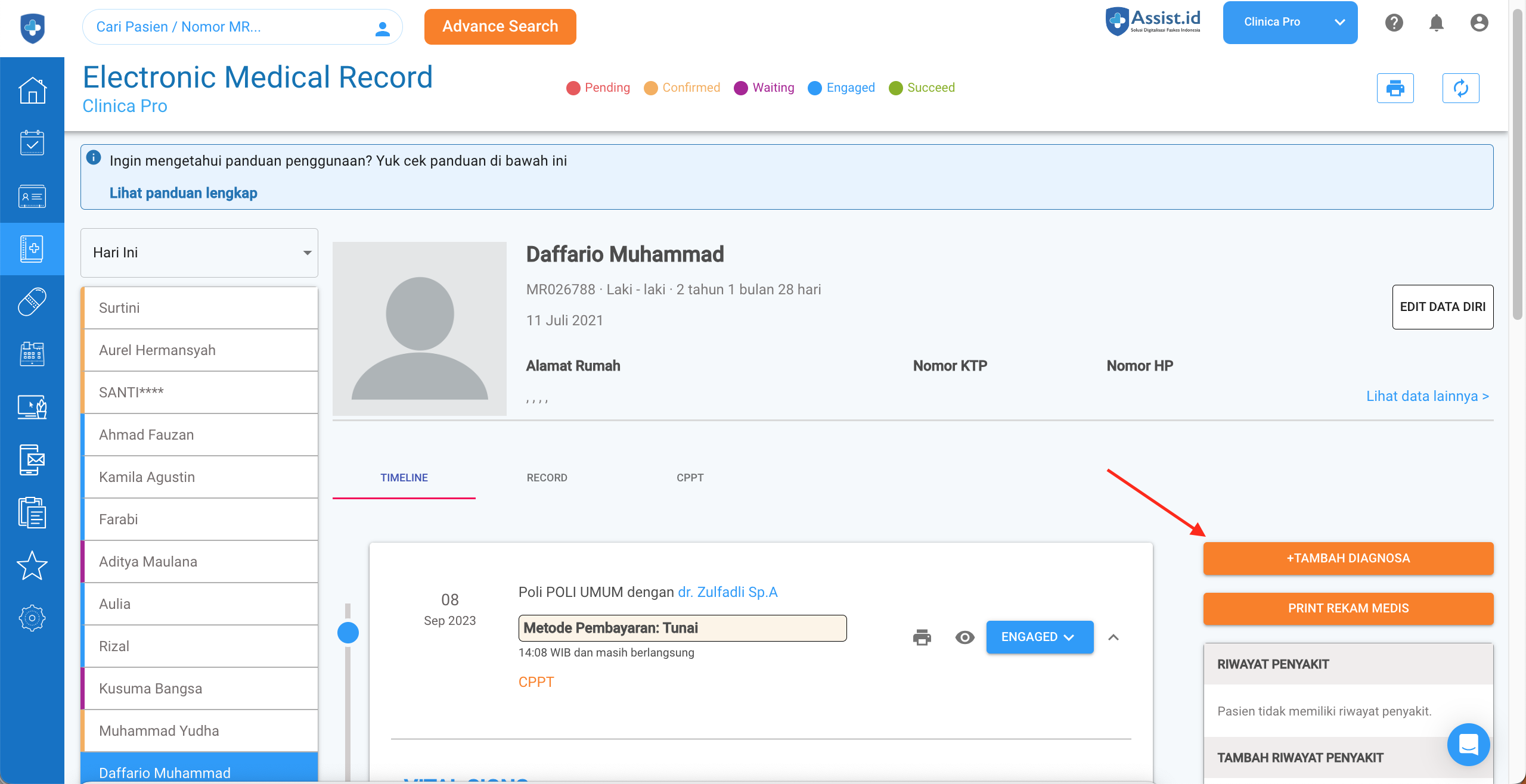
Task: Toggle visit visibility with the eye icon
Action: [x=964, y=637]
